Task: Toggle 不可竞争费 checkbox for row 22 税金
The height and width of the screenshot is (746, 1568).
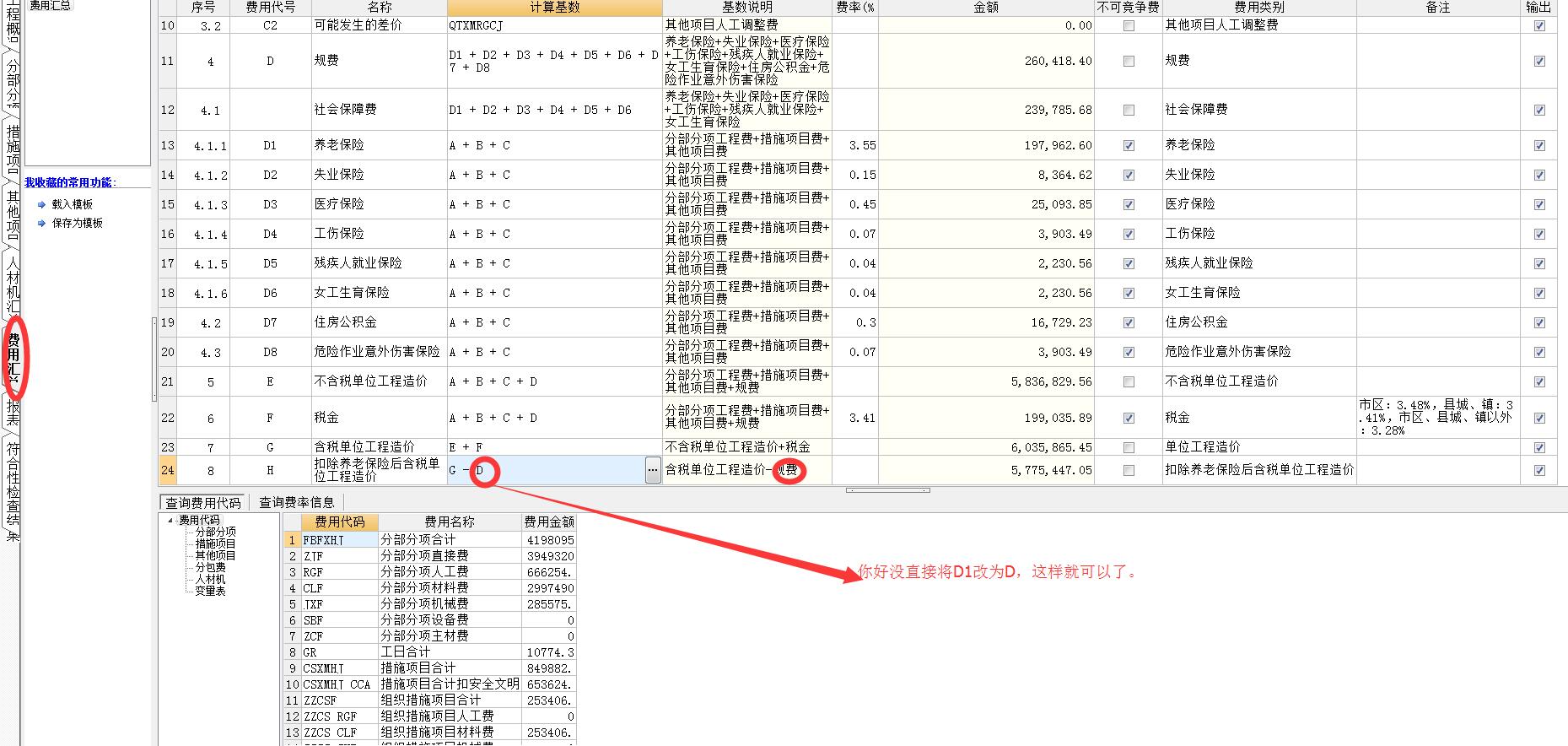Action: [x=1129, y=418]
